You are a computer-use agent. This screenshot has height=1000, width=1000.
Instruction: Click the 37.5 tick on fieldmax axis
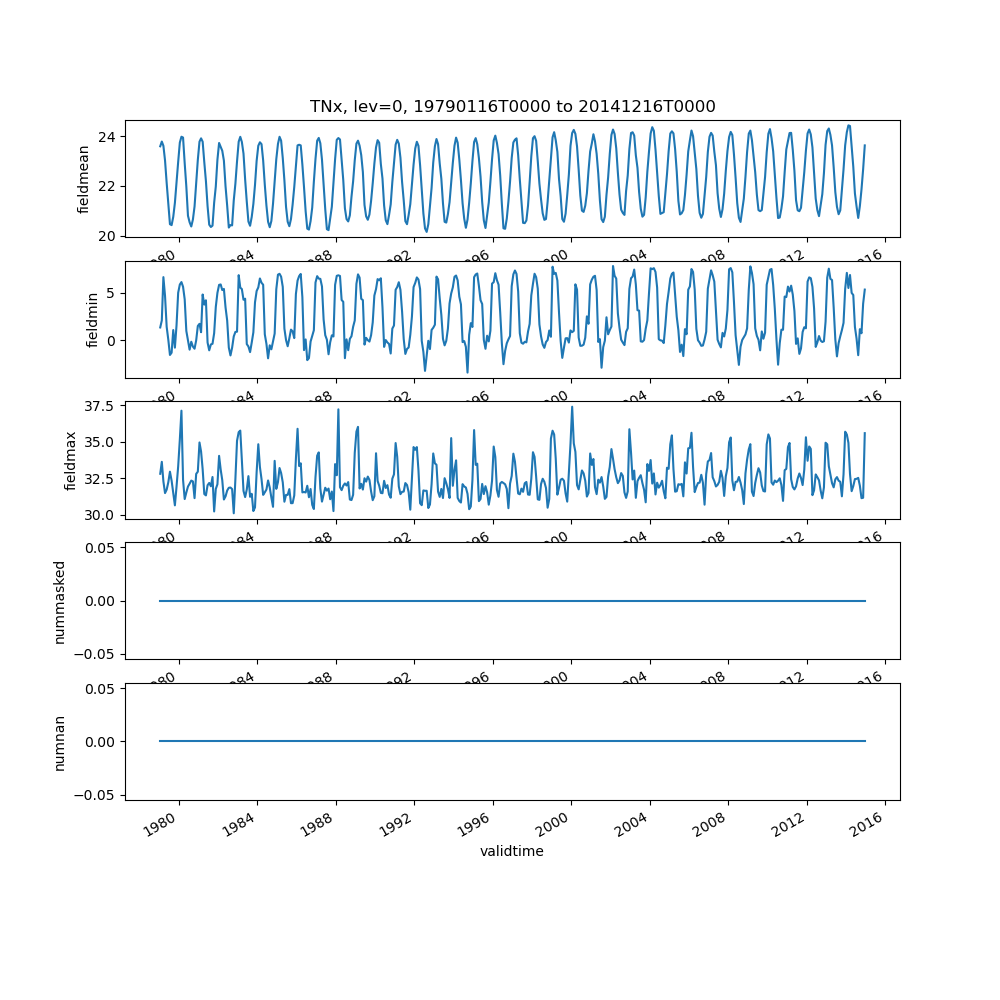click(x=101, y=406)
